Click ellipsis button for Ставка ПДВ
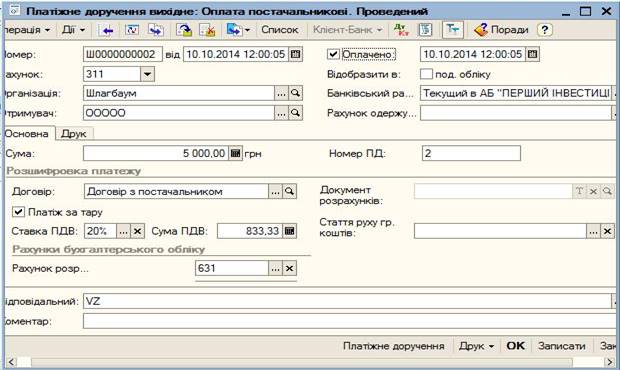Image resolution: width=620 pixels, height=370 pixels. (123, 231)
